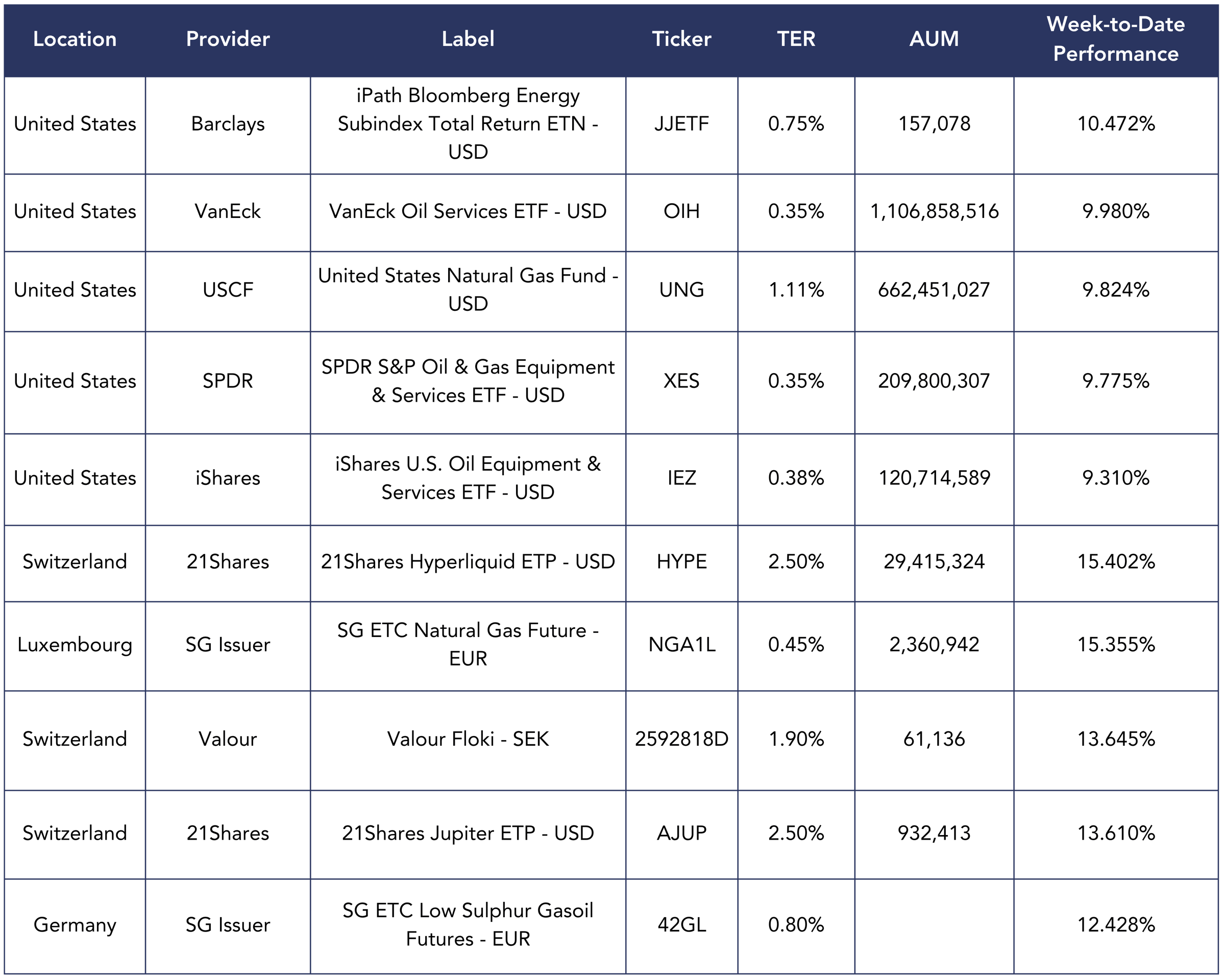Click the AUM column header

[934, 39]
